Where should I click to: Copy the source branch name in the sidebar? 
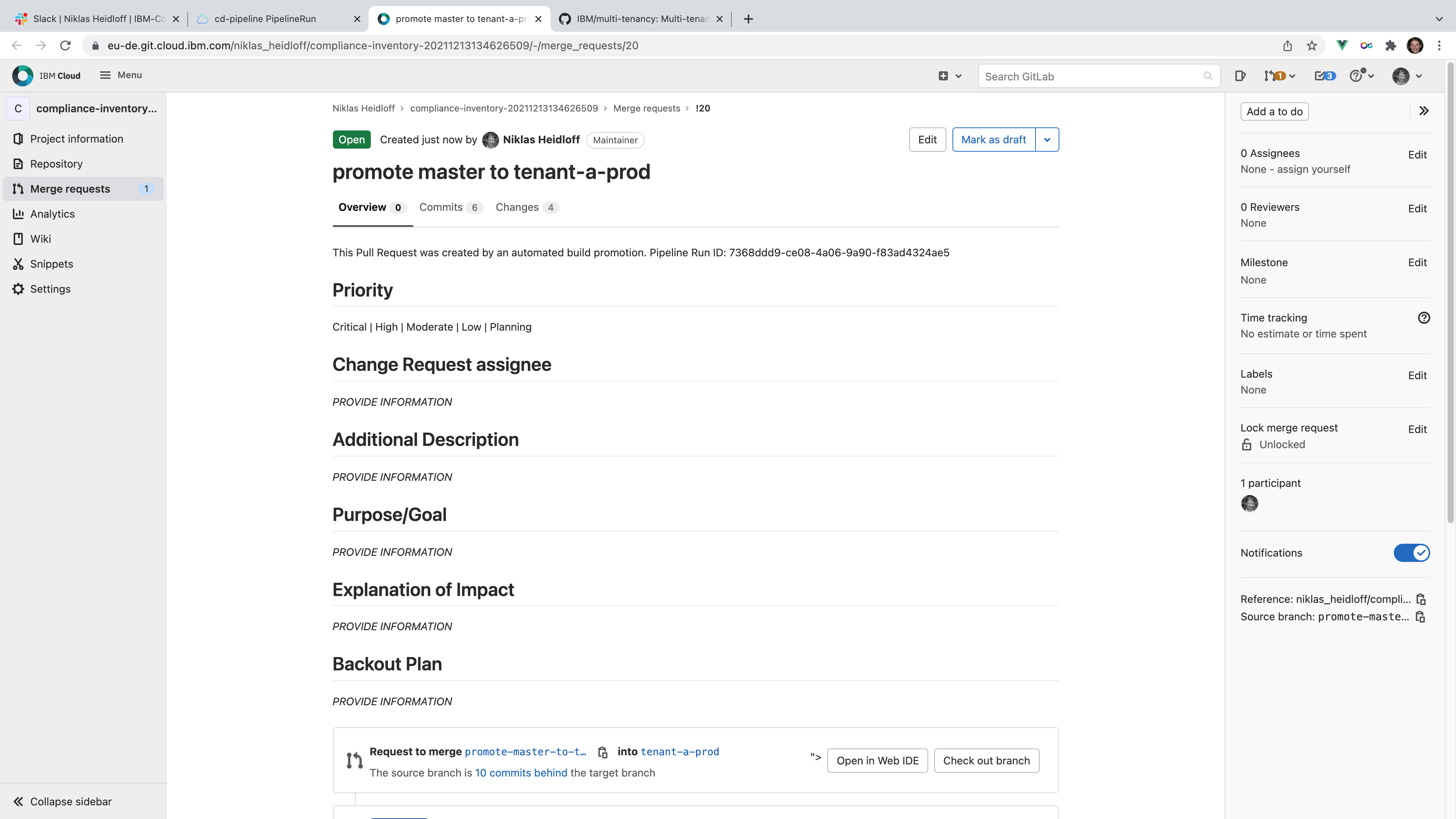1420,617
